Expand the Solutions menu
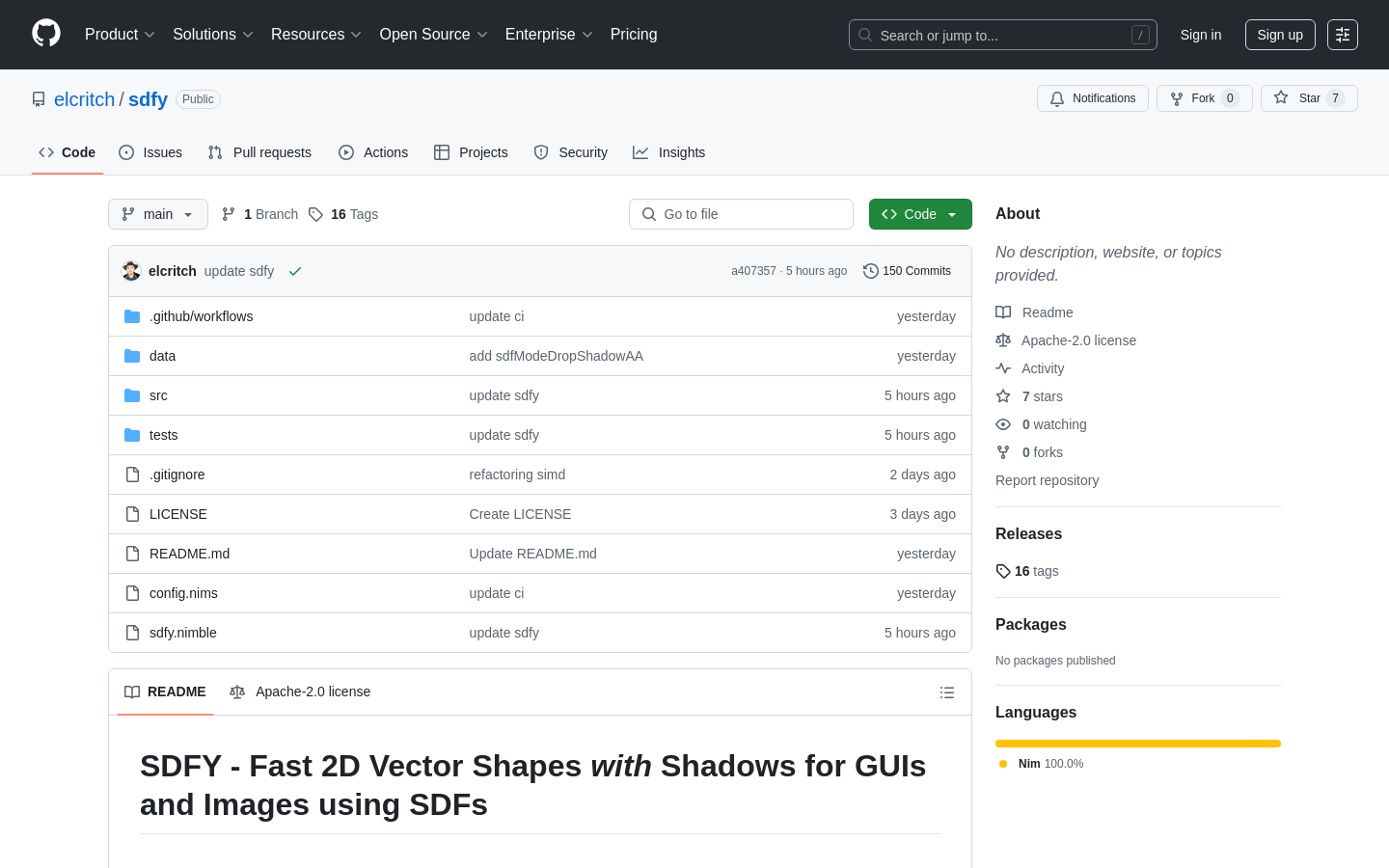This screenshot has height=868, width=1389. [212, 35]
